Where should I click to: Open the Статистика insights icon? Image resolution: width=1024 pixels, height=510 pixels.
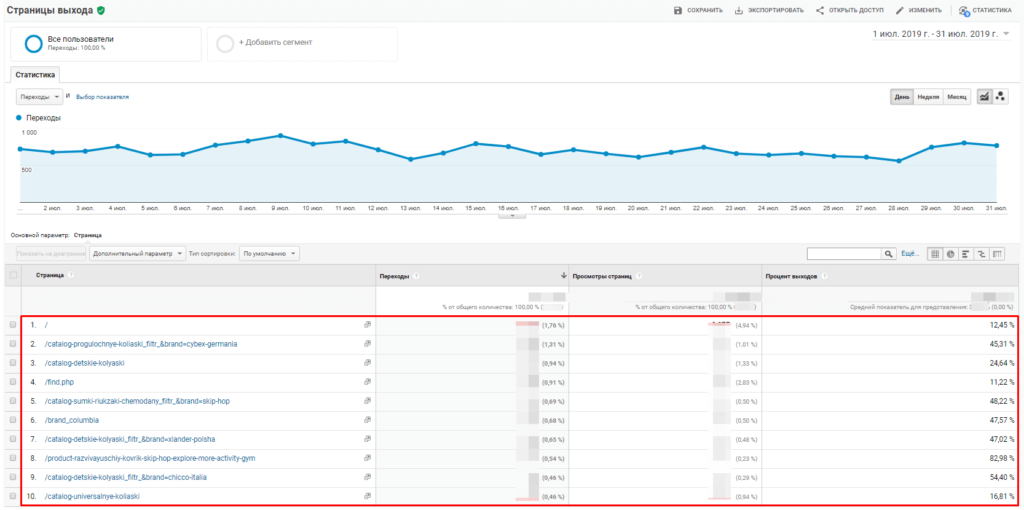coord(964,10)
